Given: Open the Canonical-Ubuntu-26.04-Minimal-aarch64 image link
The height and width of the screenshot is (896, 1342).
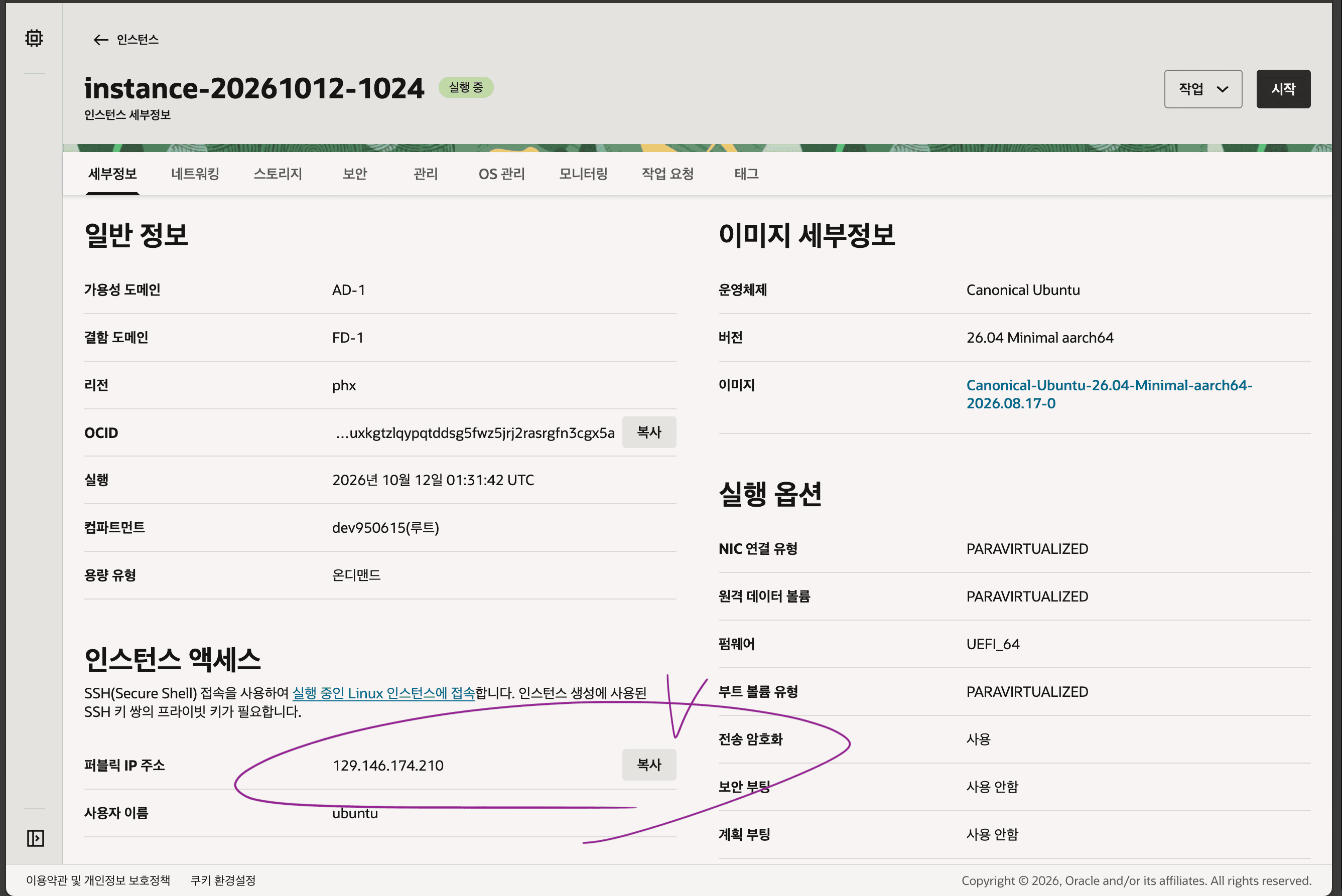Looking at the screenshot, I should coord(1109,394).
